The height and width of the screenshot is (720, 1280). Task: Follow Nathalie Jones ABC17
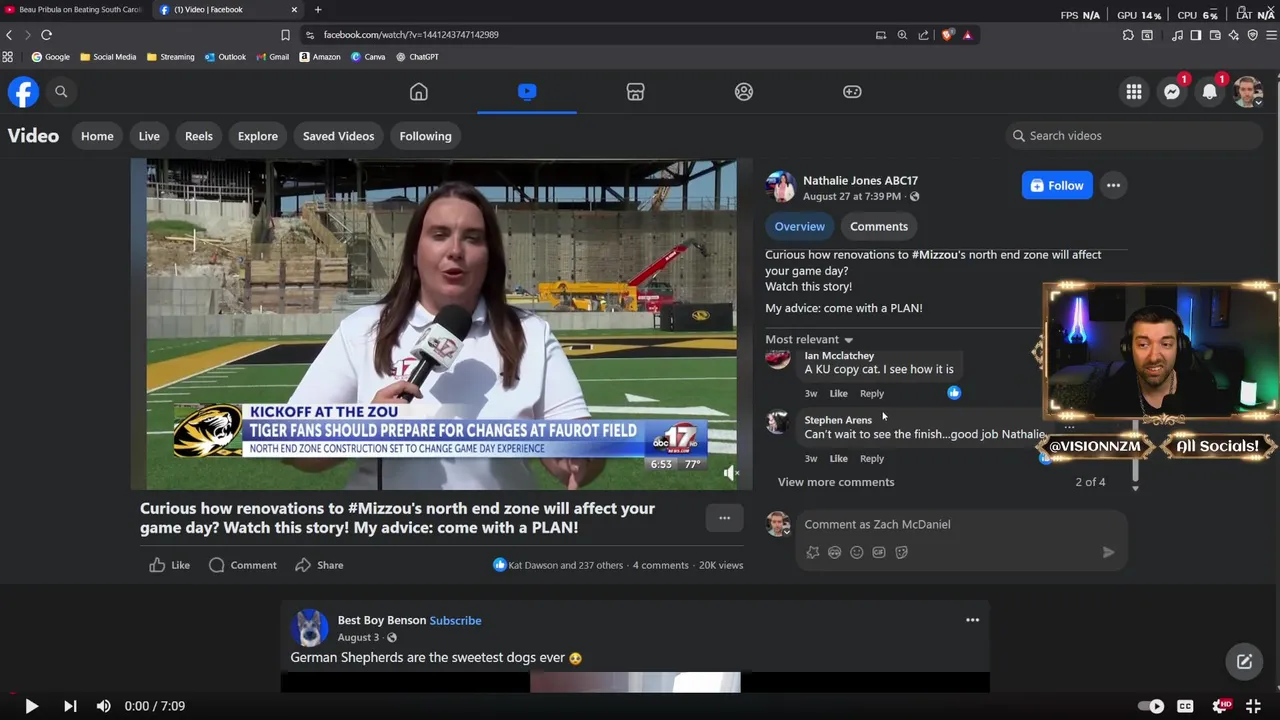click(1057, 185)
